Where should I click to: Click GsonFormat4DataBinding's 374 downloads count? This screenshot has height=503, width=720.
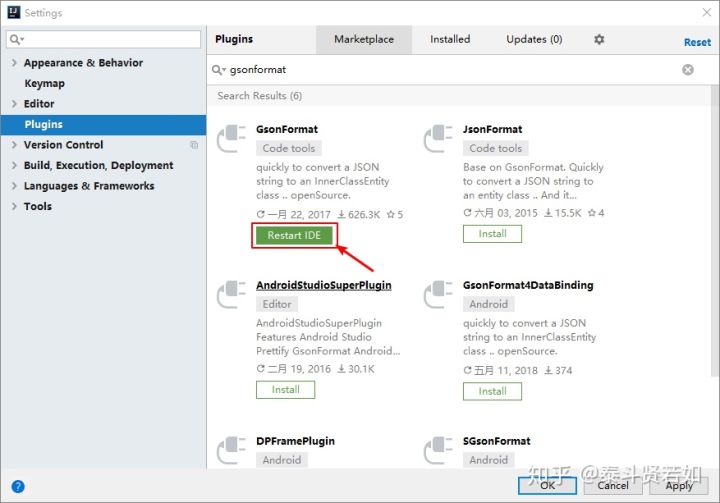[558, 371]
